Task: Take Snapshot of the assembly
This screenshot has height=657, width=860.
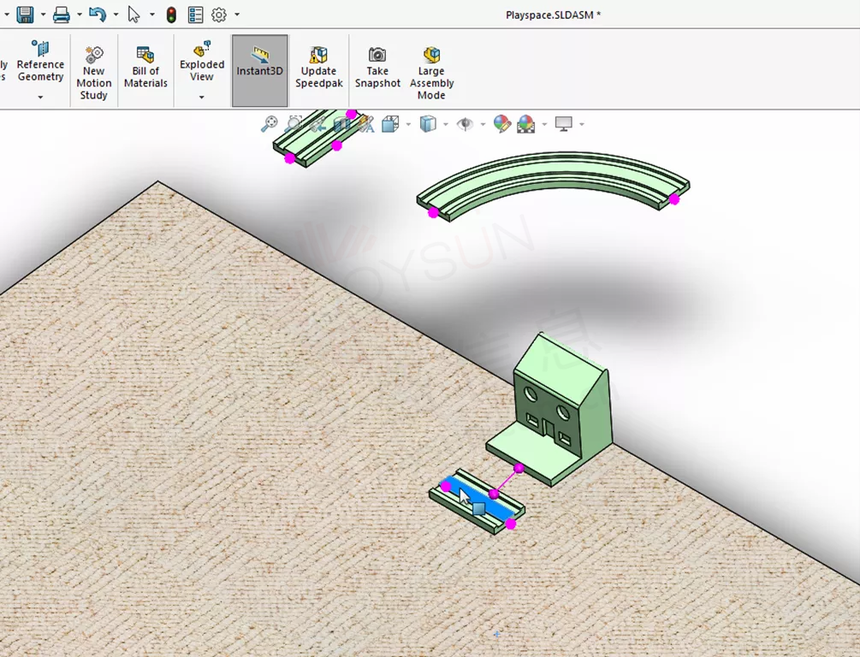Action: (x=377, y=67)
